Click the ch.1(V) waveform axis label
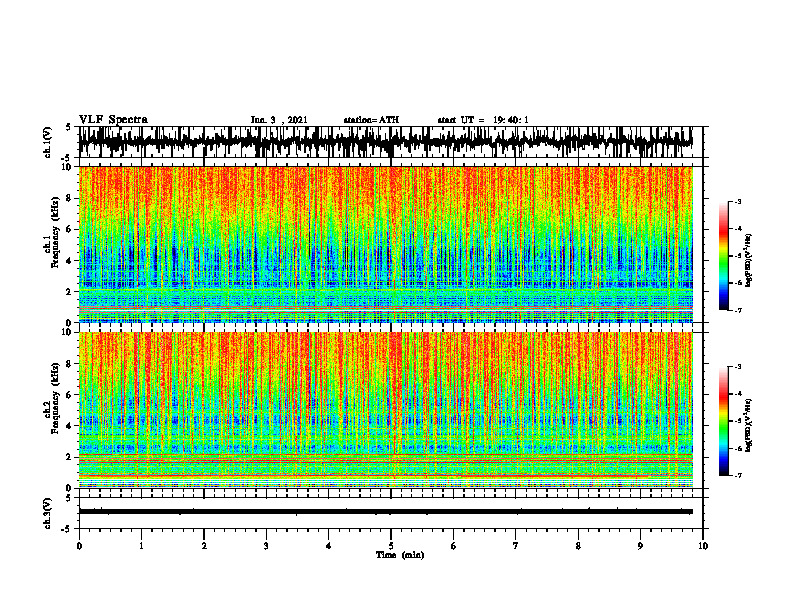 pyautogui.click(x=48, y=142)
